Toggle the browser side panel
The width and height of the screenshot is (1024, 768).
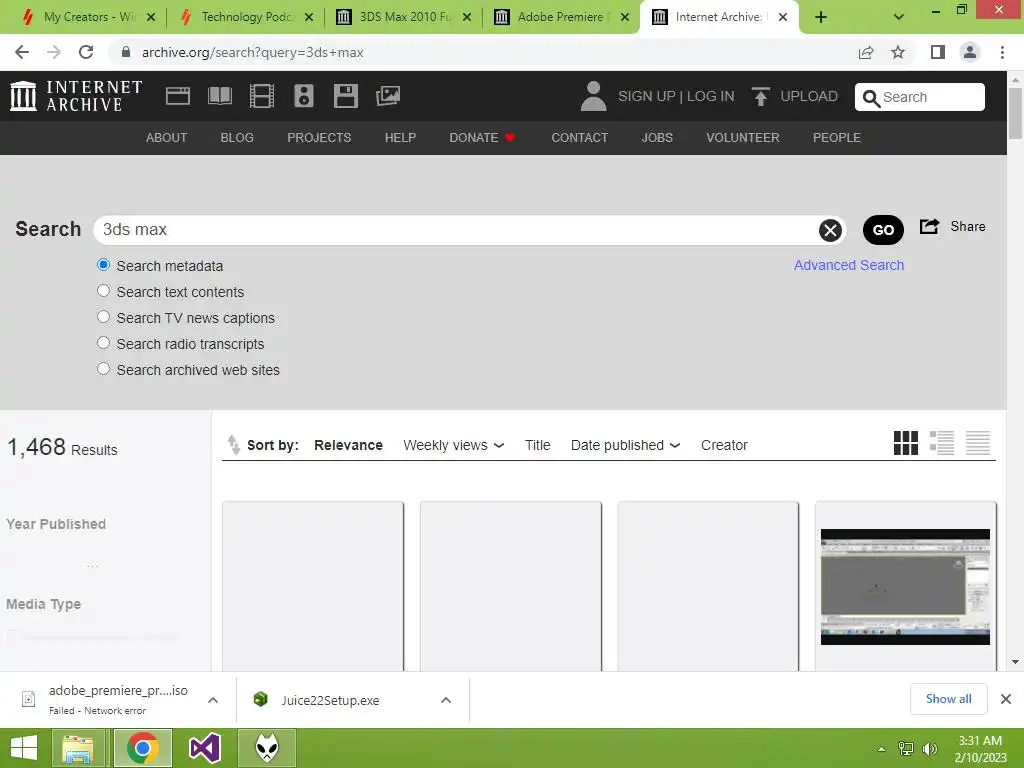pyautogui.click(x=938, y=52)
